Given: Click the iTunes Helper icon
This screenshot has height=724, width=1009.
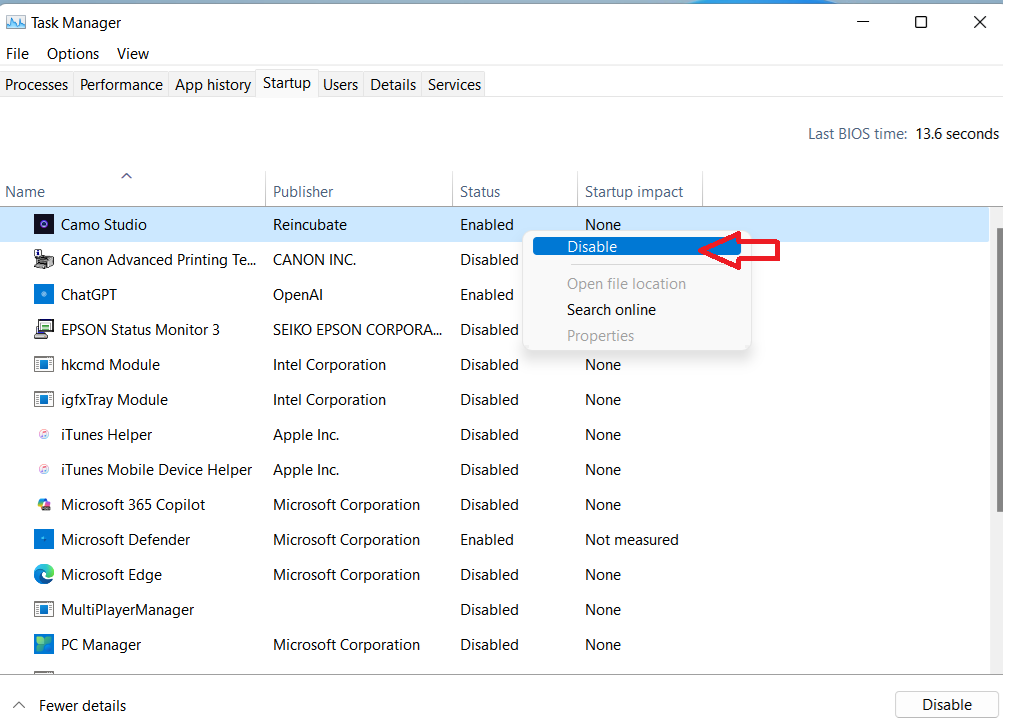Looking at the screenshot, I should pos(43,434).
